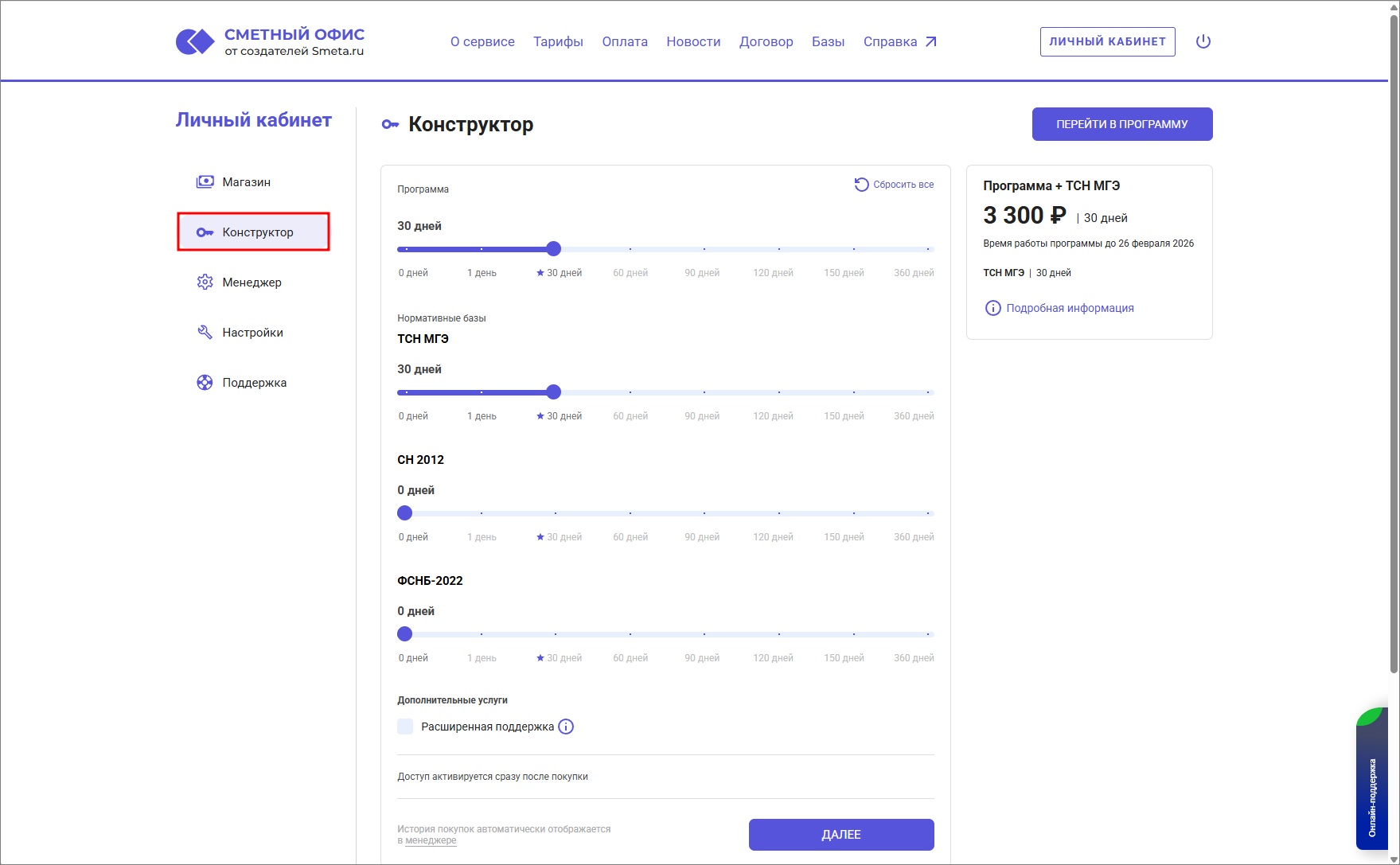Viewport: 1400px width, 865px height.
Task: Open the Тарифы menu item
Action: tap(558, 41)
